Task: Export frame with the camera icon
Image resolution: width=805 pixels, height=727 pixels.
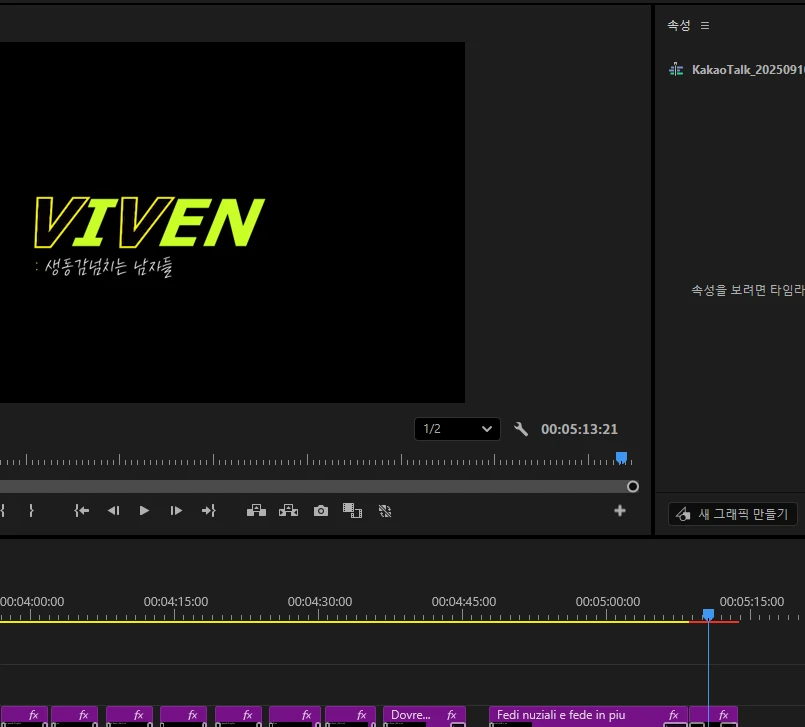Action: pos(321,511)
